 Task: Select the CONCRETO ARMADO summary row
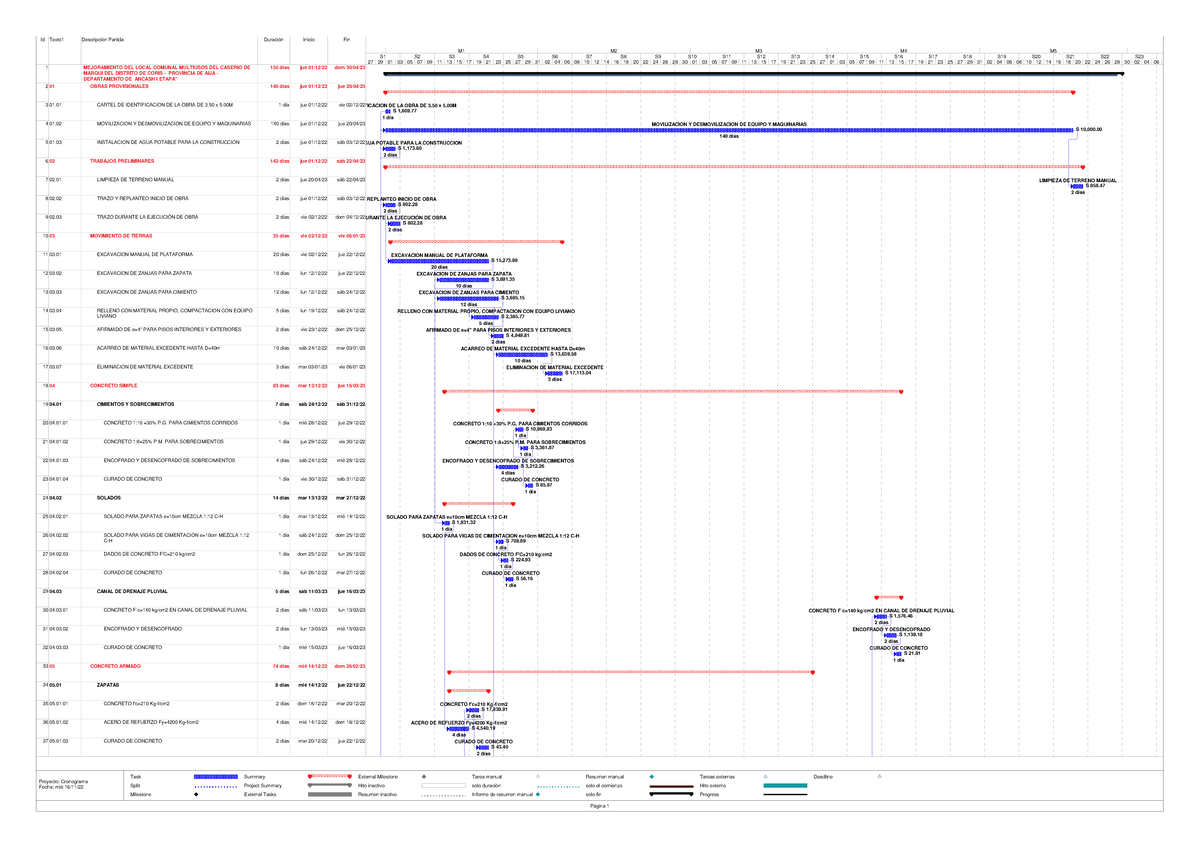pyautogui.click(x=115, y=665)
